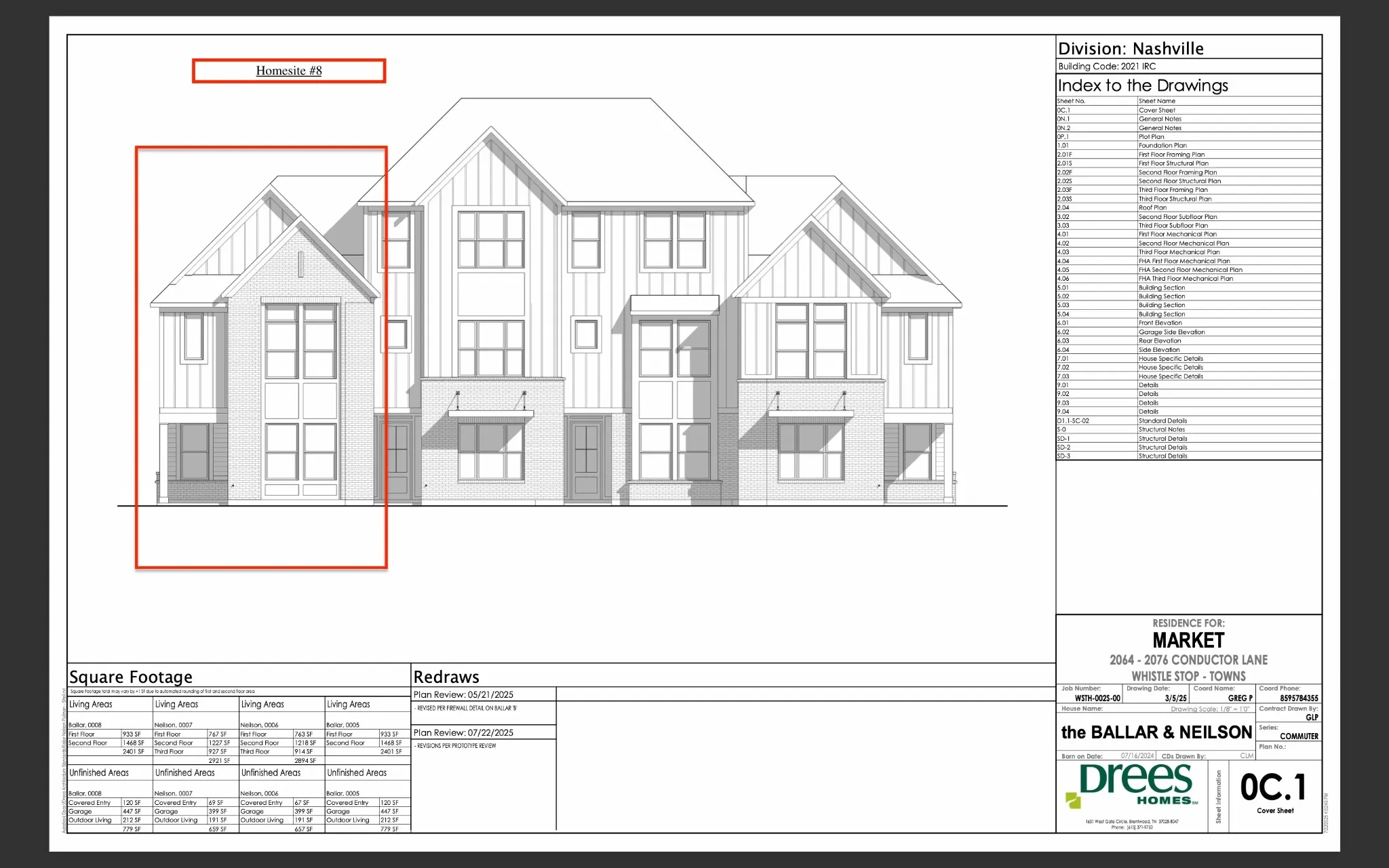The width and height of the screenshot is (1389, 868).
Task: Select the Plan Review 07/22/2025 entry
Action: pyautogui.click(x=463, y=732)
